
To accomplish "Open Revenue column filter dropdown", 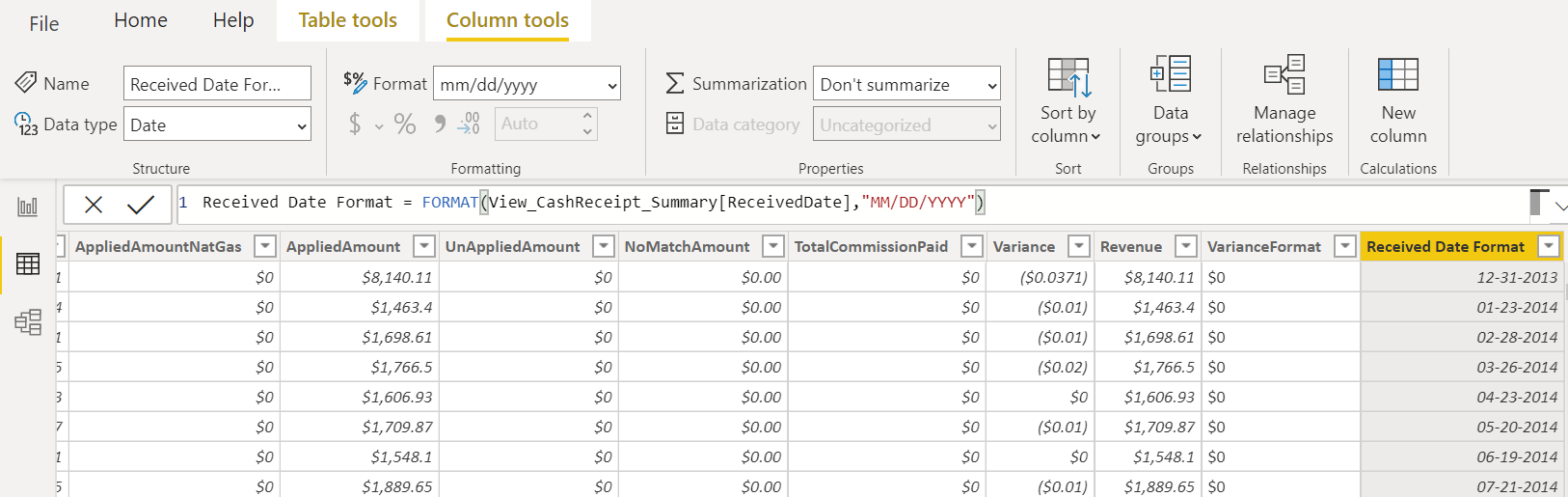I will pos(1186,246).
